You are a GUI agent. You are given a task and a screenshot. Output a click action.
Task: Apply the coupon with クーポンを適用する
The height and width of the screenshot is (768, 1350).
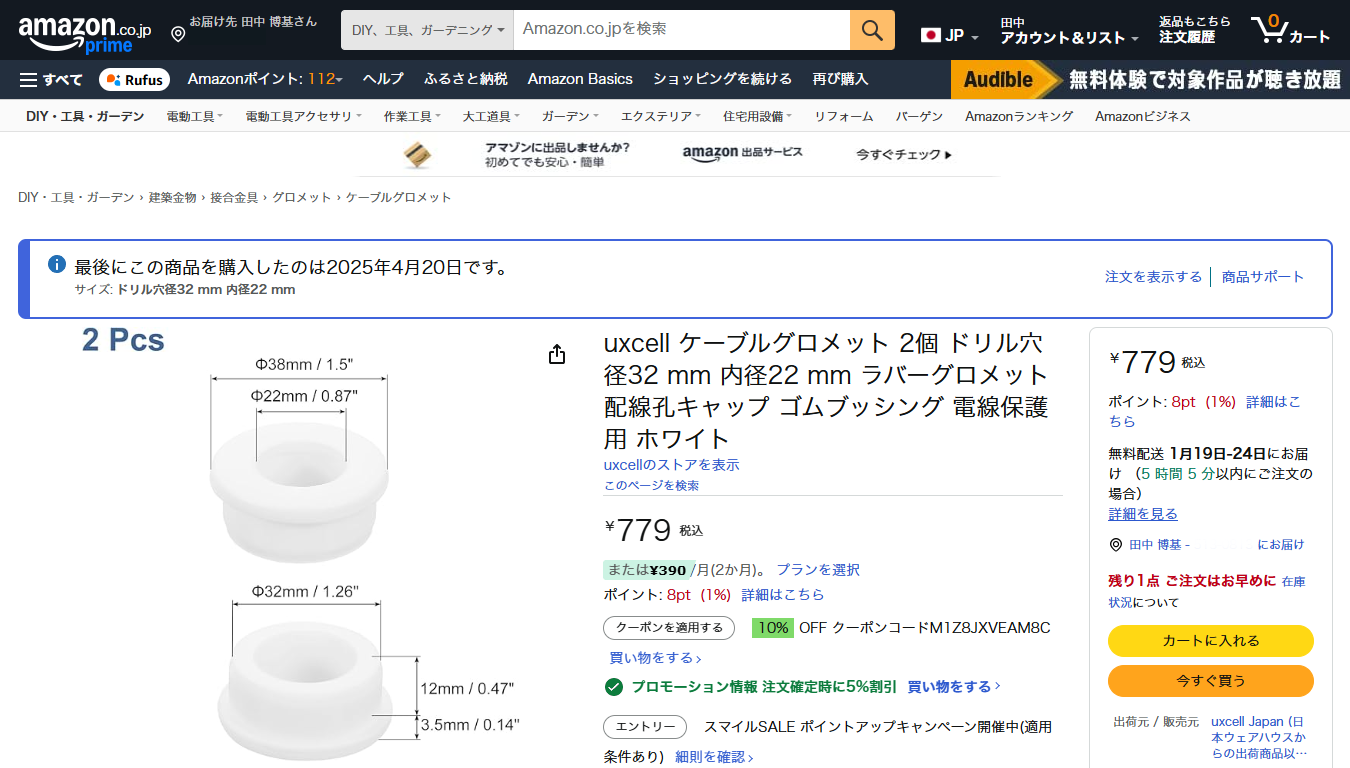point(669,628)
